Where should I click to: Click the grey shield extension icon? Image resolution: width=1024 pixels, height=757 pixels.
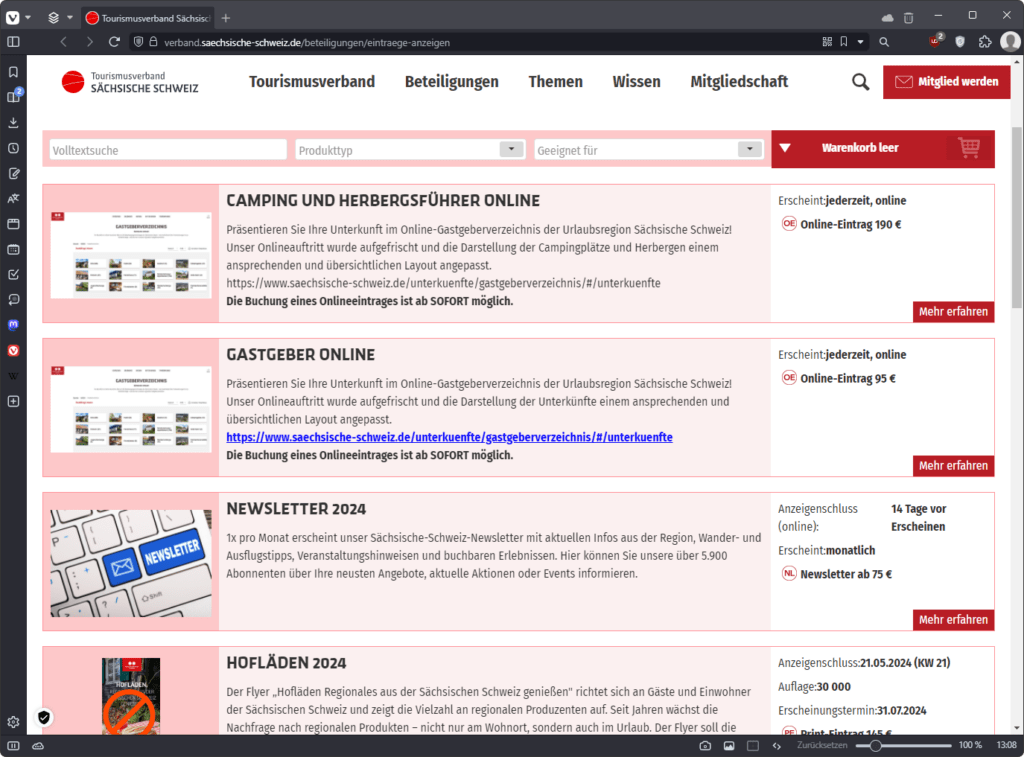[x=960, y=42]
